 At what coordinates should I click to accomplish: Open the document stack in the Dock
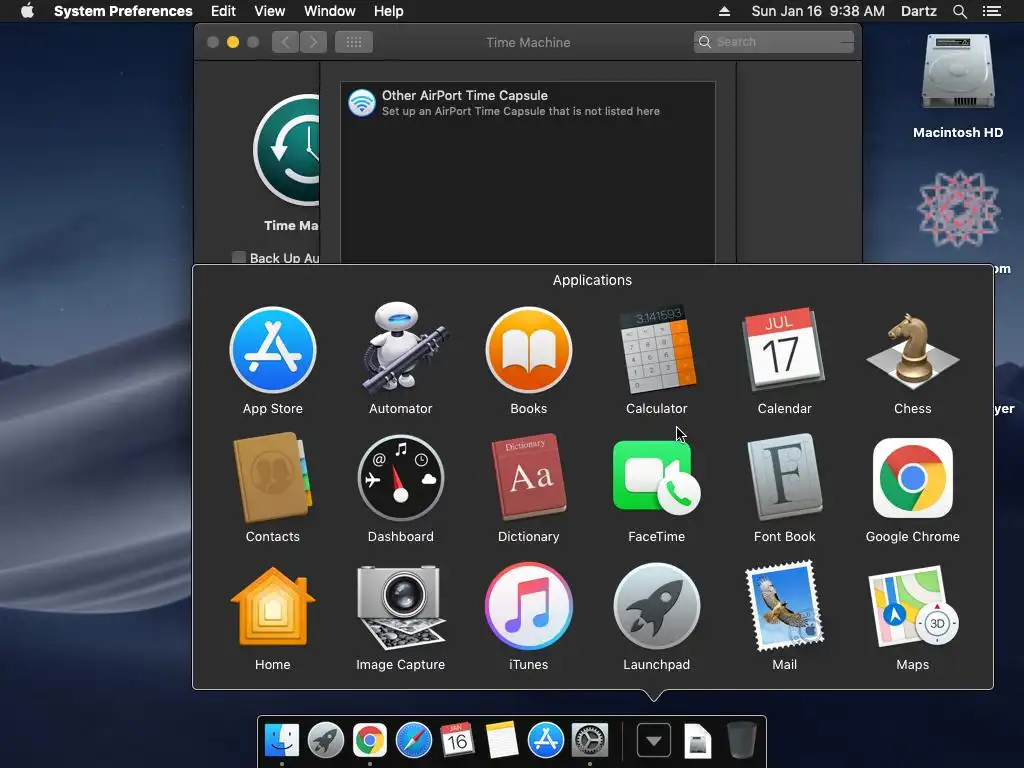pos(697,741)
